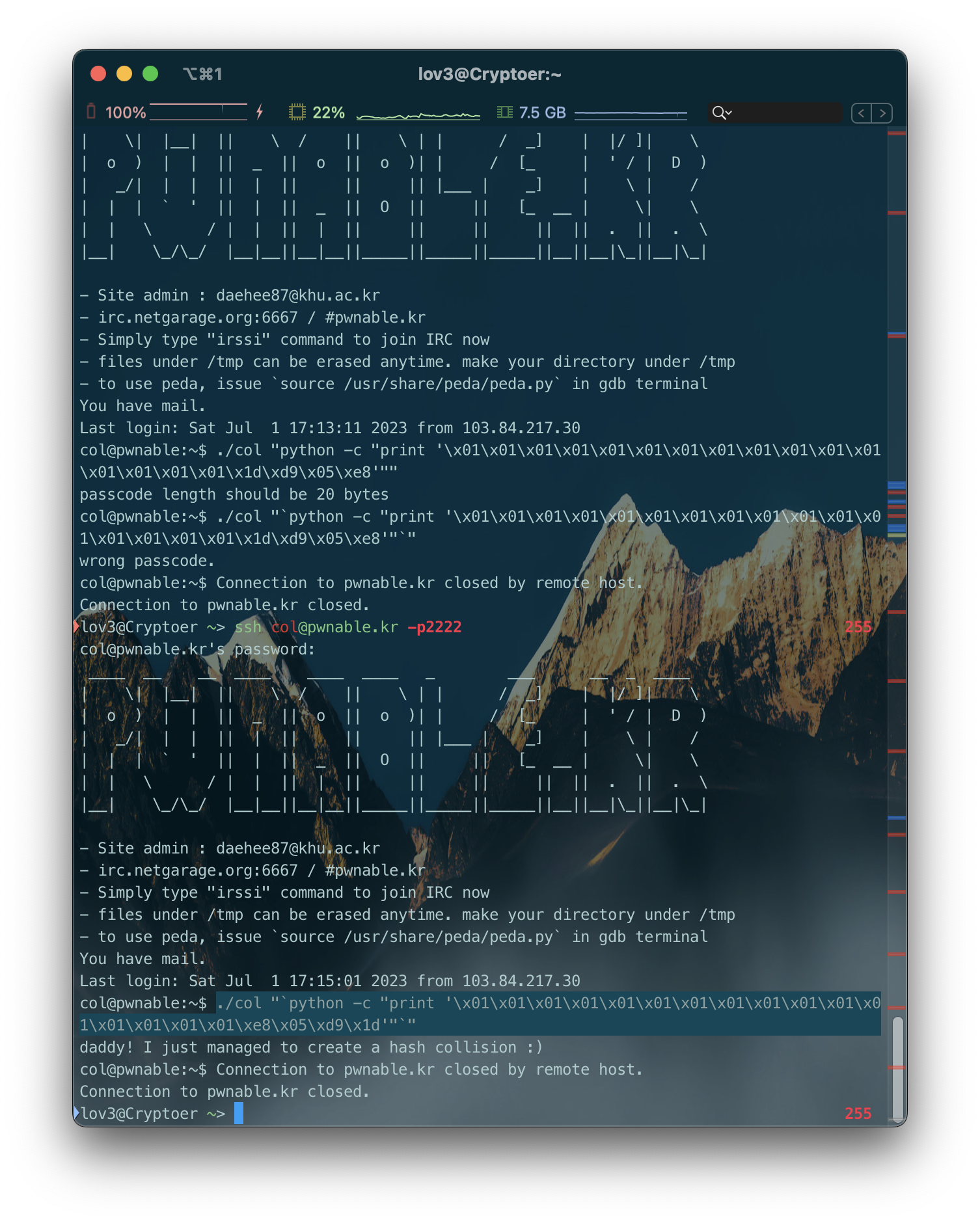Go to previous search result arrow
Image resolution: width=980 pixels, height=1223 pixels.
[862, 113]
